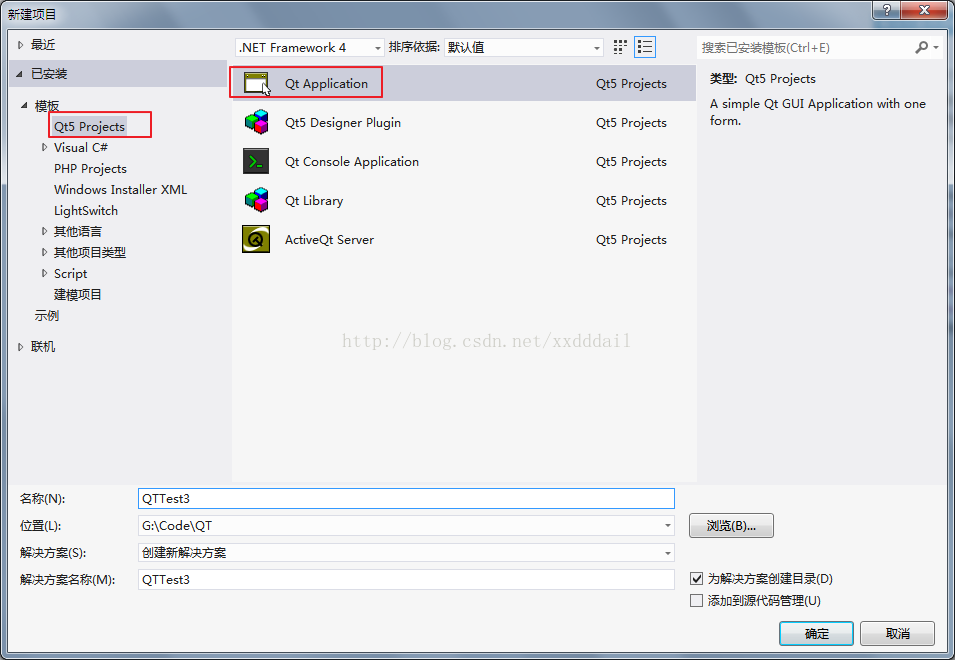Select Qt5 Projects in the tree

point(90,127)
